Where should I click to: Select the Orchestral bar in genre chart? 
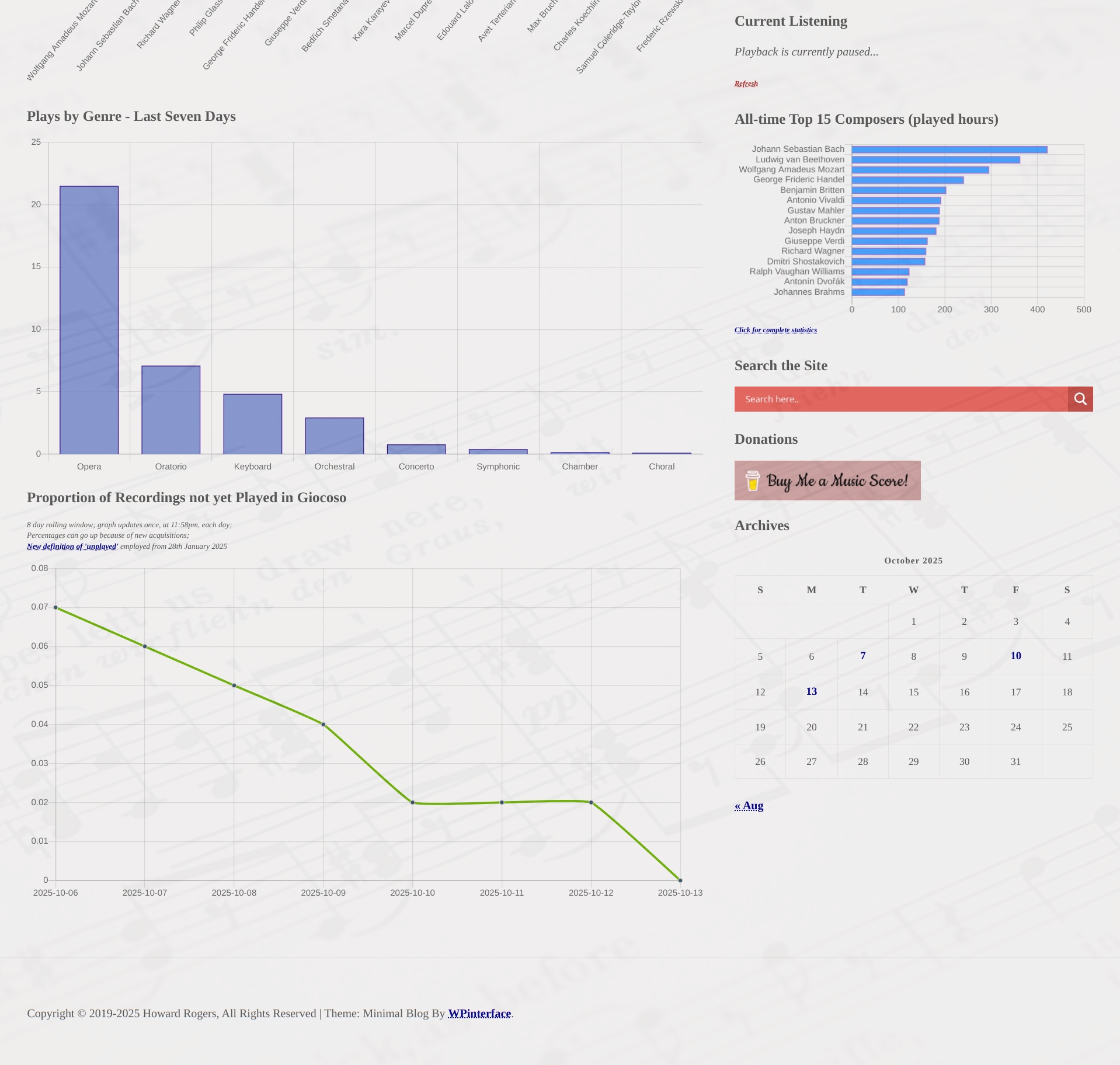tap(334, 436)
